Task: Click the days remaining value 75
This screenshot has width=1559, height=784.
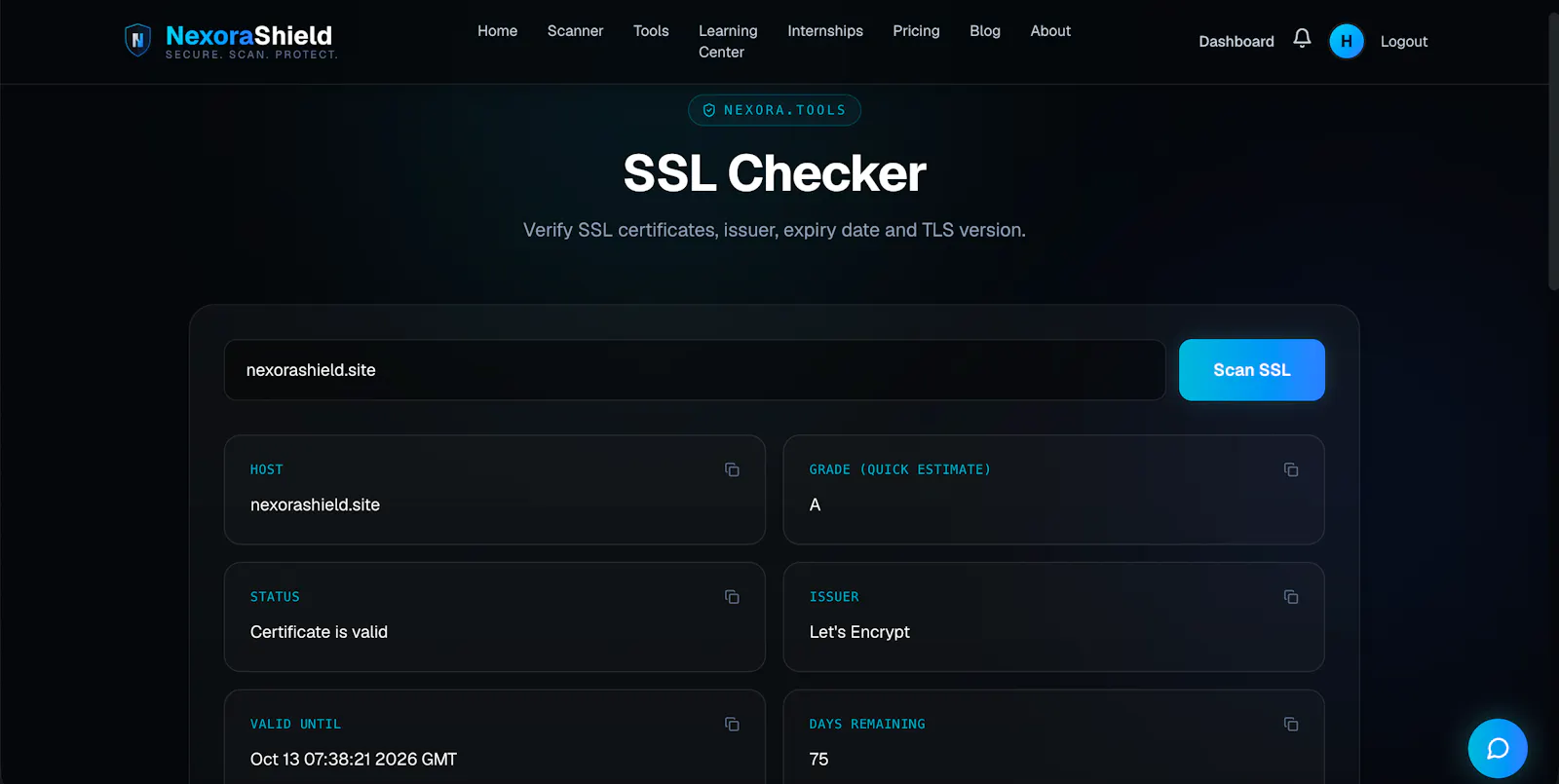Action: 818,760
